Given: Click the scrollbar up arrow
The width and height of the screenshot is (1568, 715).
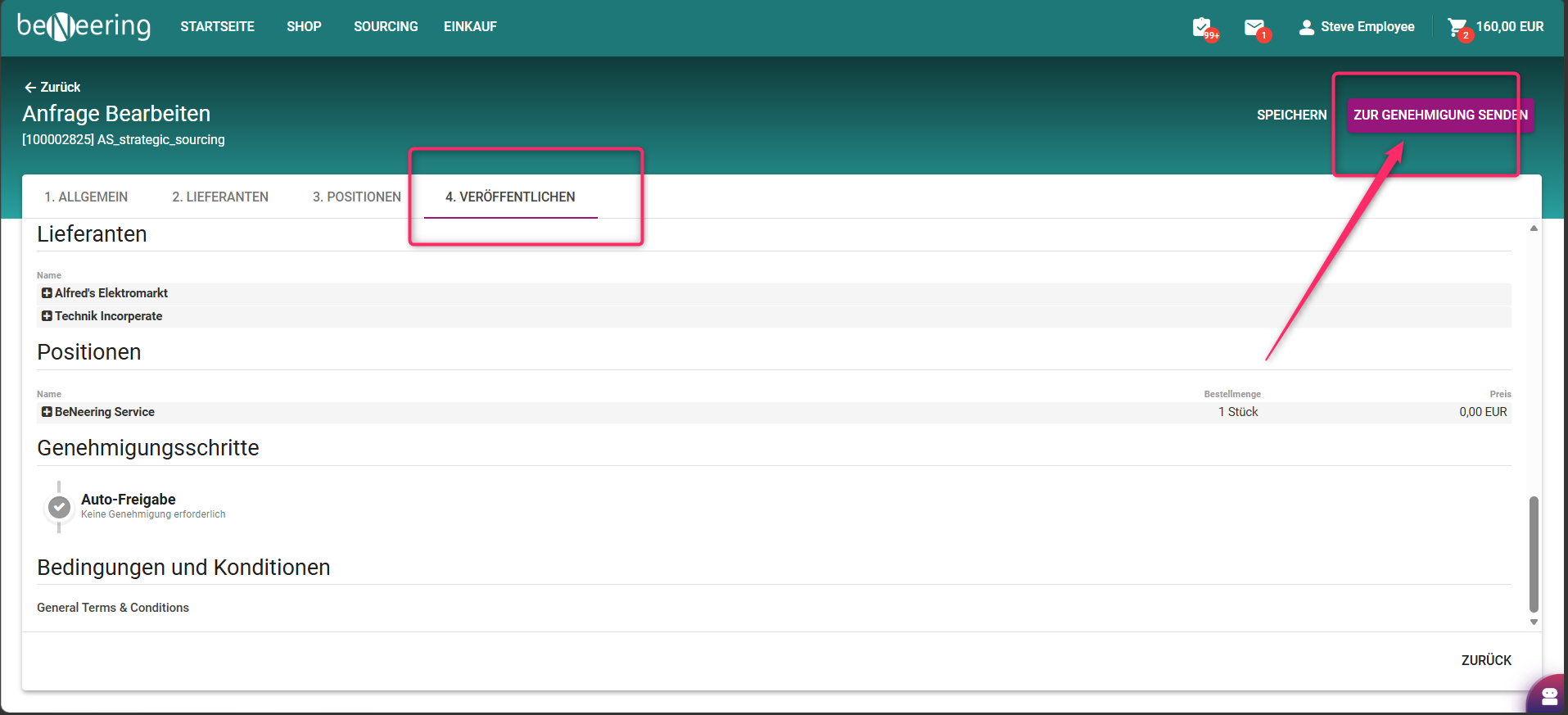Looking at the screenshot, I should click(x=1534, y=229).
